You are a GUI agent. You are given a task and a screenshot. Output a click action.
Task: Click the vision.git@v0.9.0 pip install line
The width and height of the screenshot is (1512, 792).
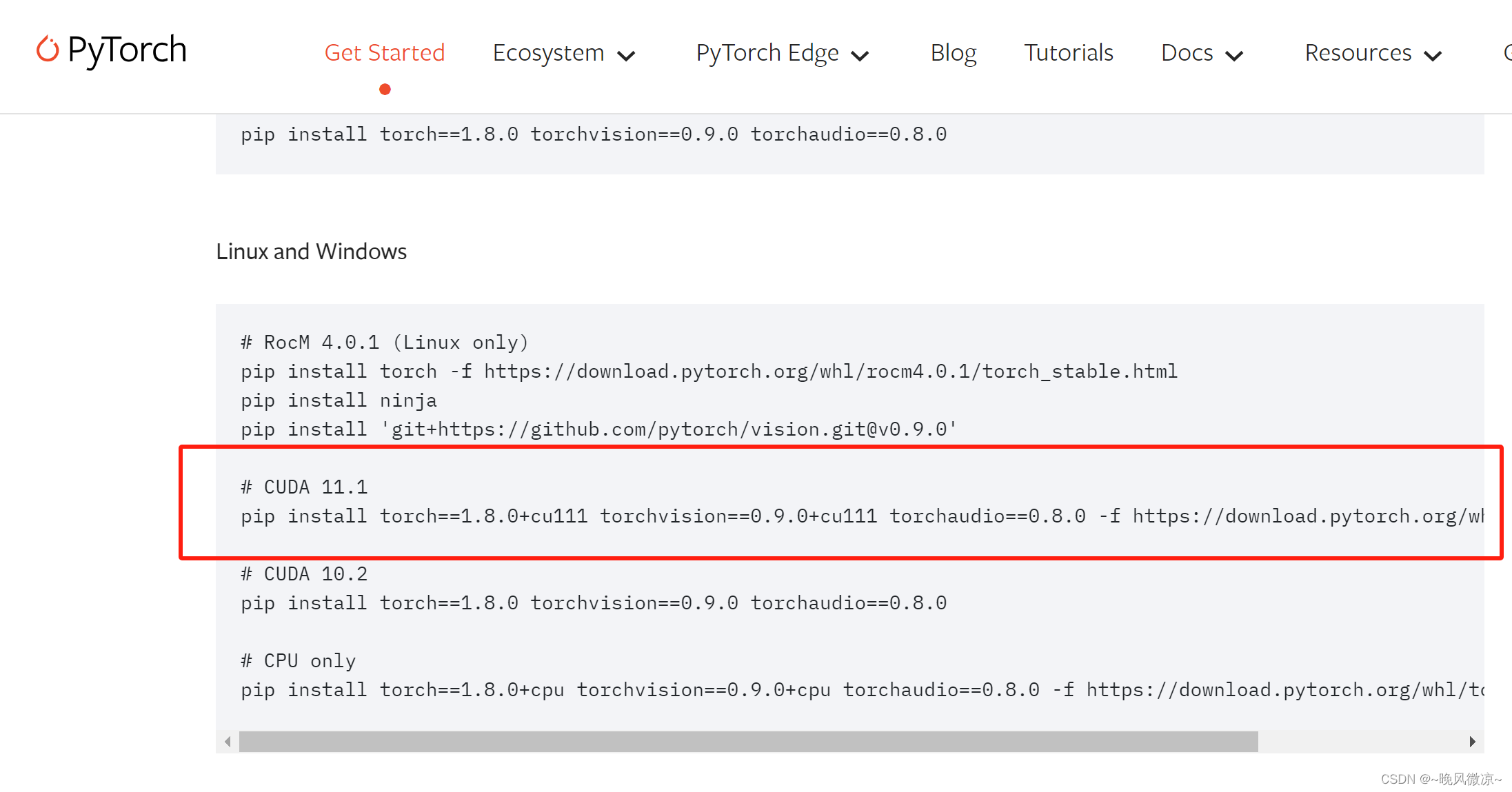click(599, 429)
